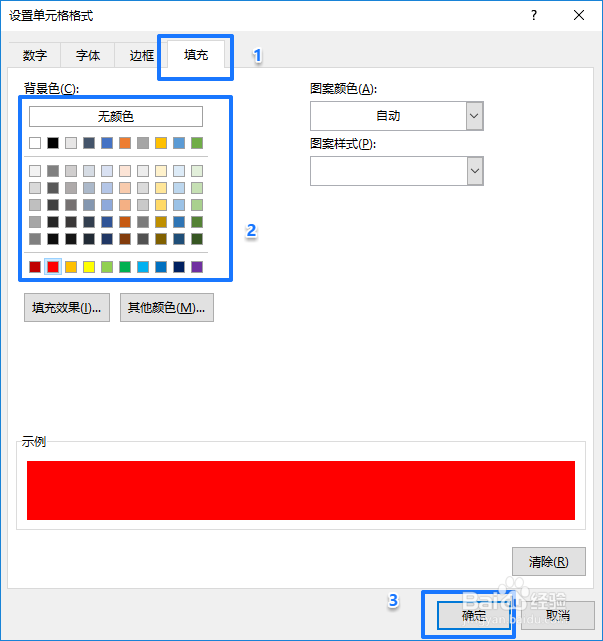The height and width of the screenshot is (641, 603).
Task: Pick the medium gray theme swatch in first row
Action: 143,143
